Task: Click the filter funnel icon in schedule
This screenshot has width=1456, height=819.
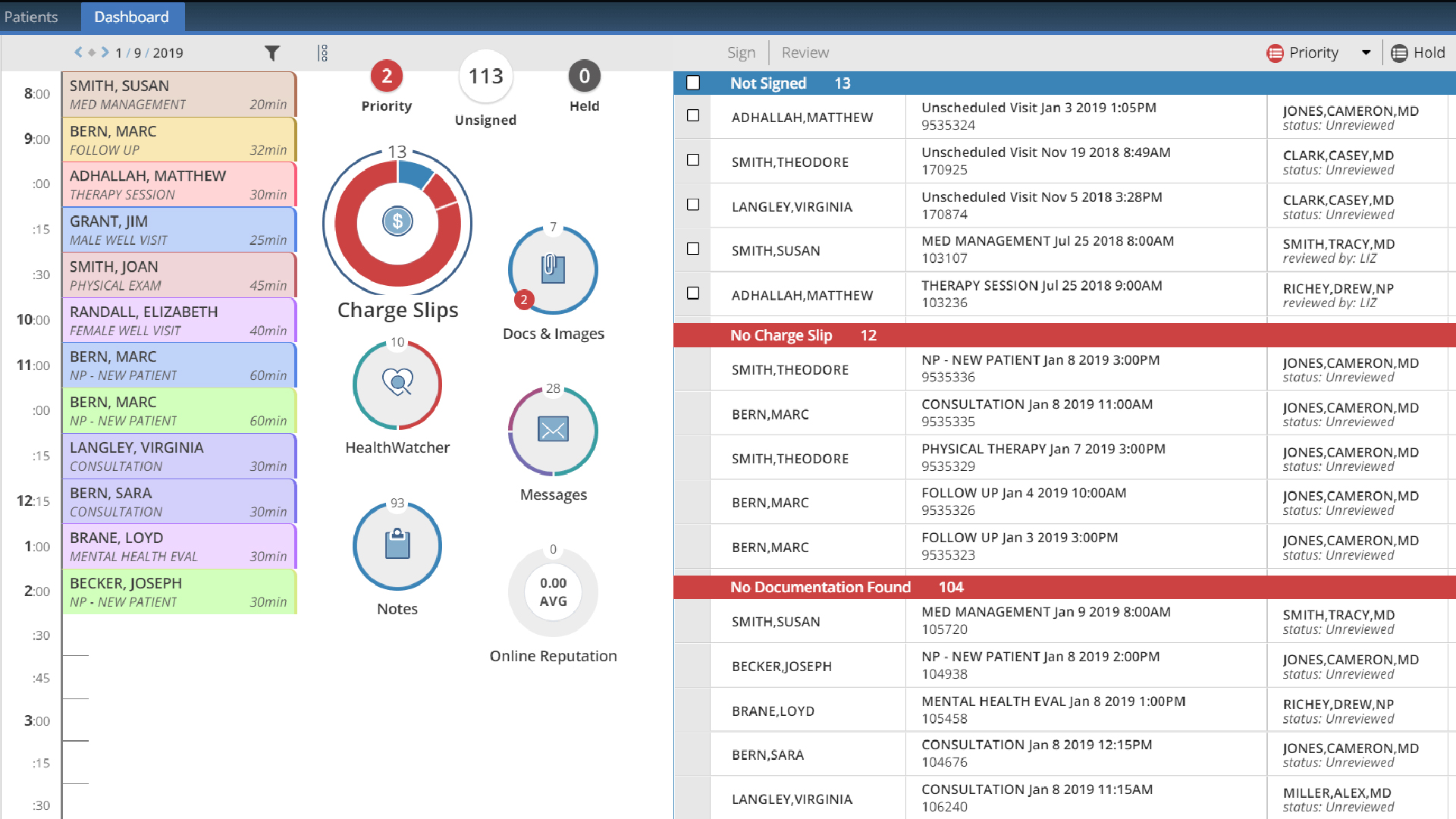Action: click(273, 52)
